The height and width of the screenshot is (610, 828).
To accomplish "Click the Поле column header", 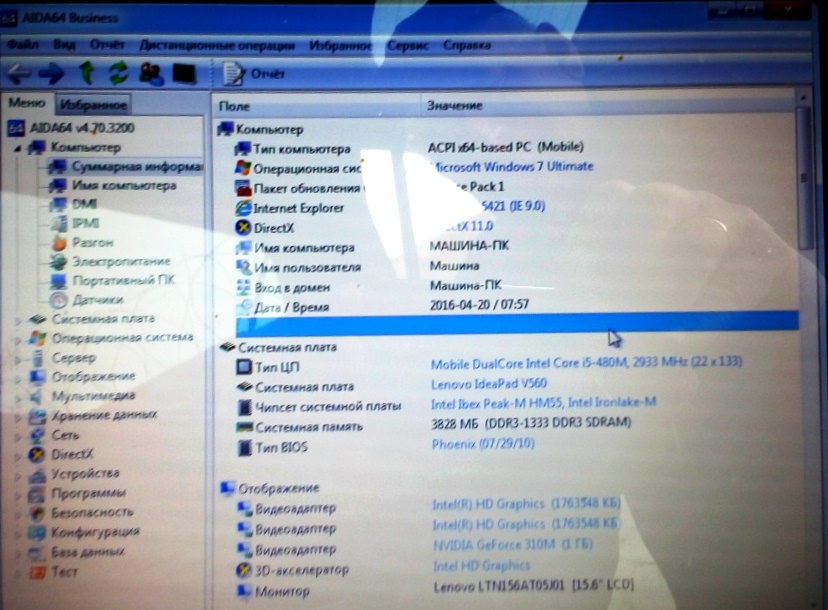I will click(x=316, y=106).
